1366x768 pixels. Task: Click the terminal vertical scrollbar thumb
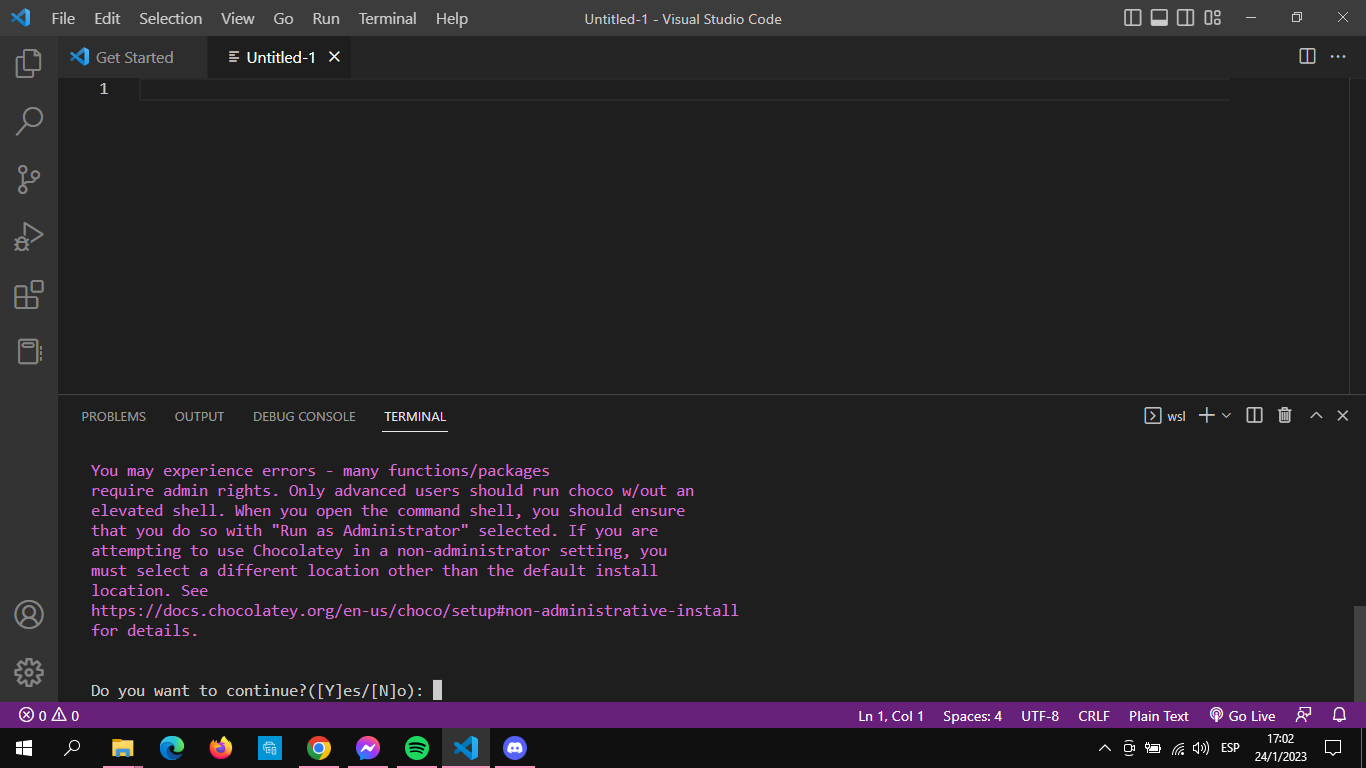[1359, 653]
